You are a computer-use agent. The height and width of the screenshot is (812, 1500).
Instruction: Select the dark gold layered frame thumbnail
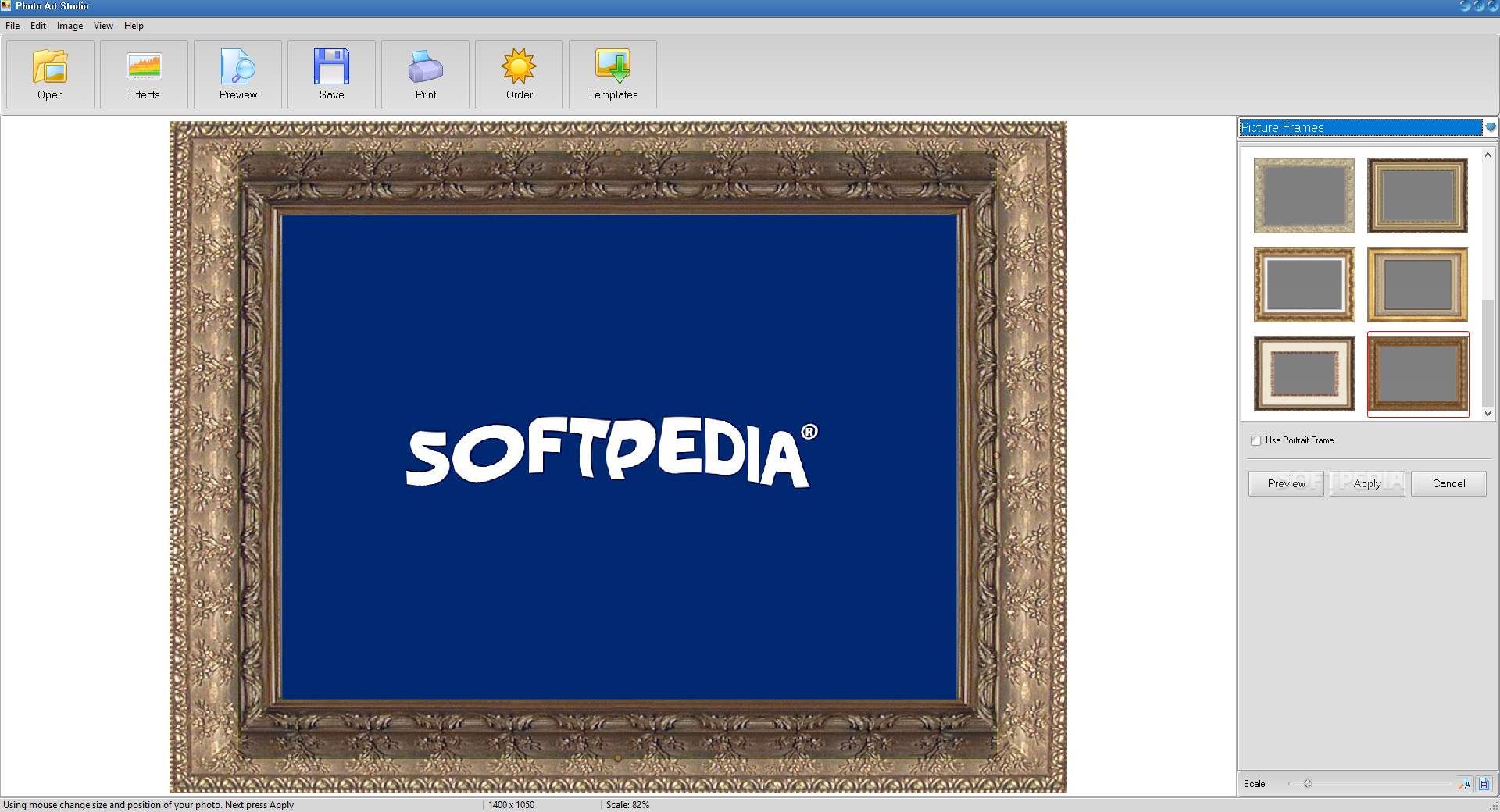pyautogui.click(x=1417, y=195)
